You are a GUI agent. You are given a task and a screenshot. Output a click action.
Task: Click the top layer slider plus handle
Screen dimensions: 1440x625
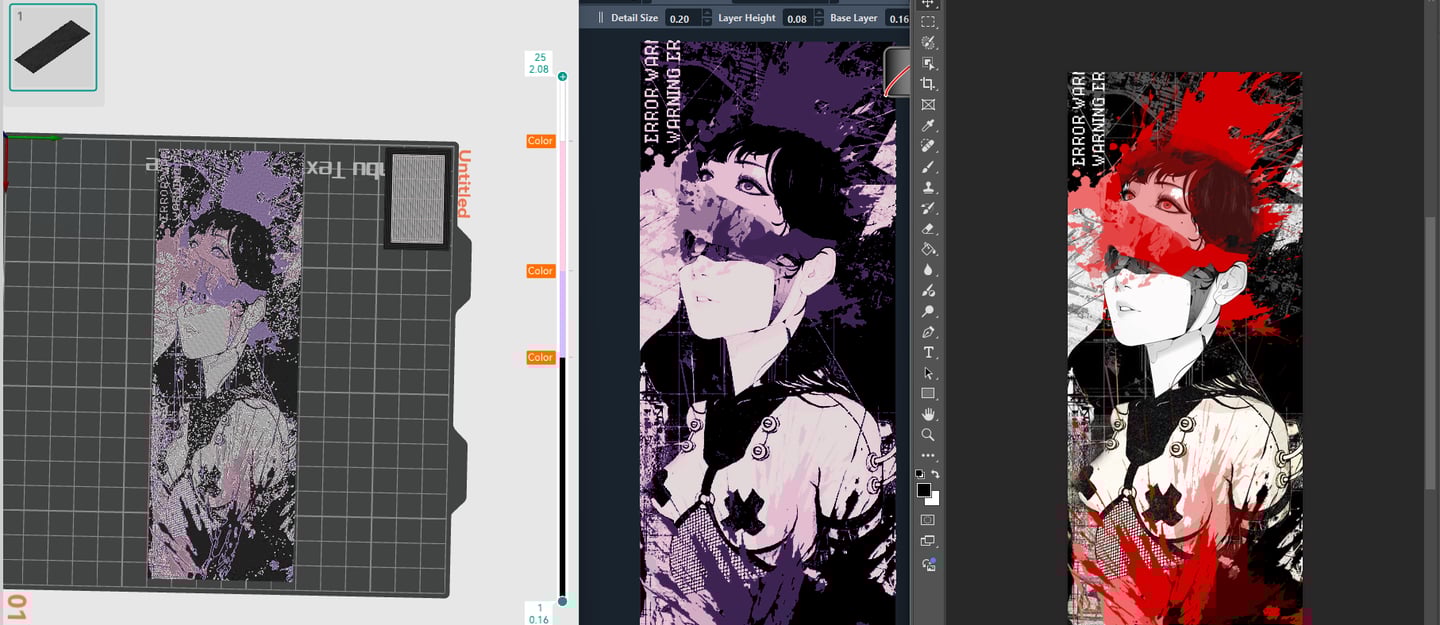(562, 77)
